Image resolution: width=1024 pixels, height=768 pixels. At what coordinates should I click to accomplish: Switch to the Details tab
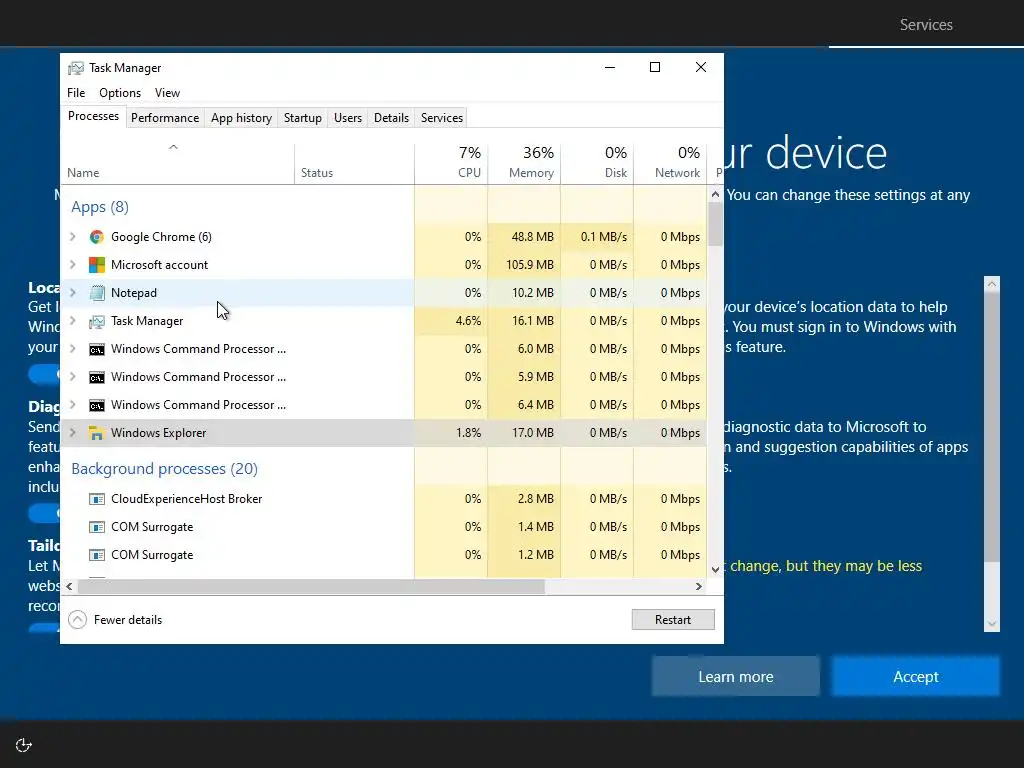(391, 118)
